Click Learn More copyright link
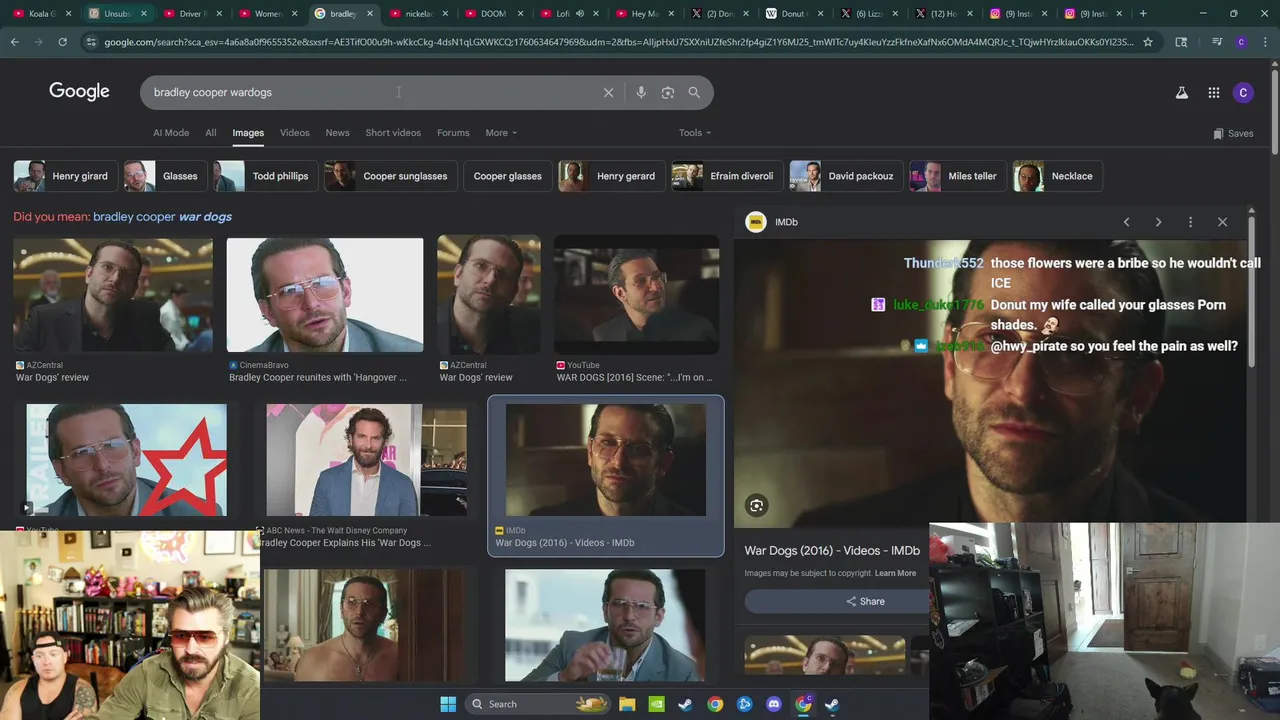This screenshot has width=1280, height=720. [x=895, y=573]
